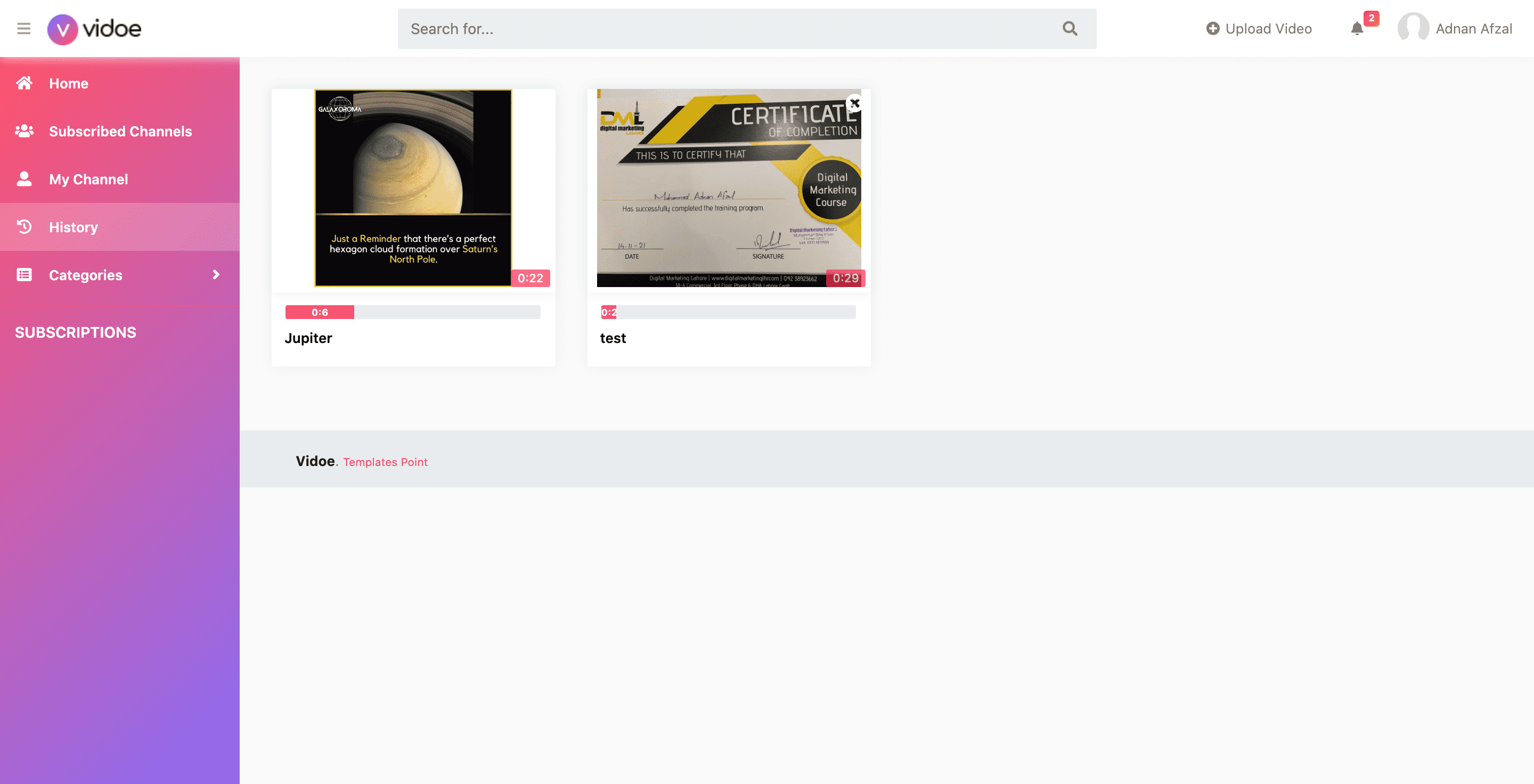Follow the Templates Point link
The image size is (1534, 784).
[x=385, y=462]
